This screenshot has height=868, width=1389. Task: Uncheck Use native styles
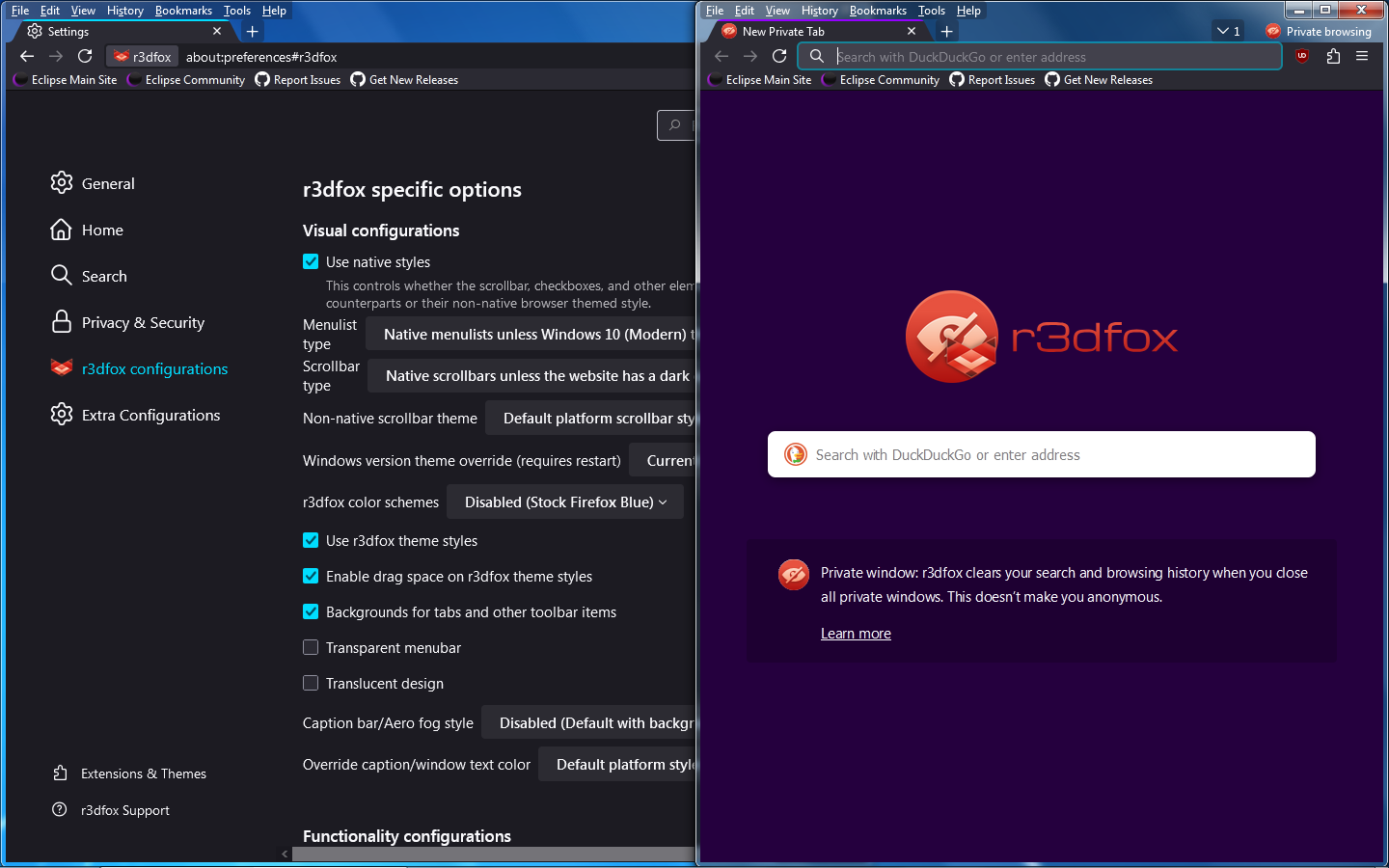click(311, 261)
